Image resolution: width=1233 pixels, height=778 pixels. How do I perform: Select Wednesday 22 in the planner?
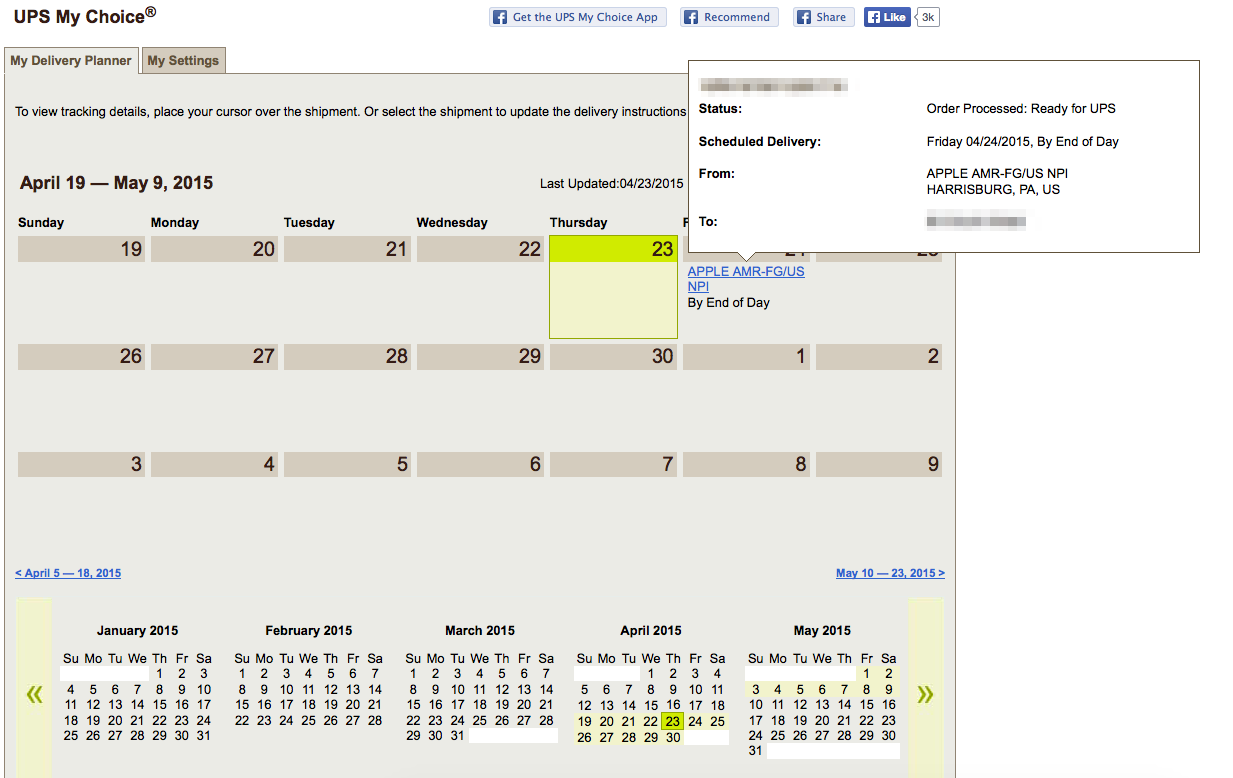(480, 249)
